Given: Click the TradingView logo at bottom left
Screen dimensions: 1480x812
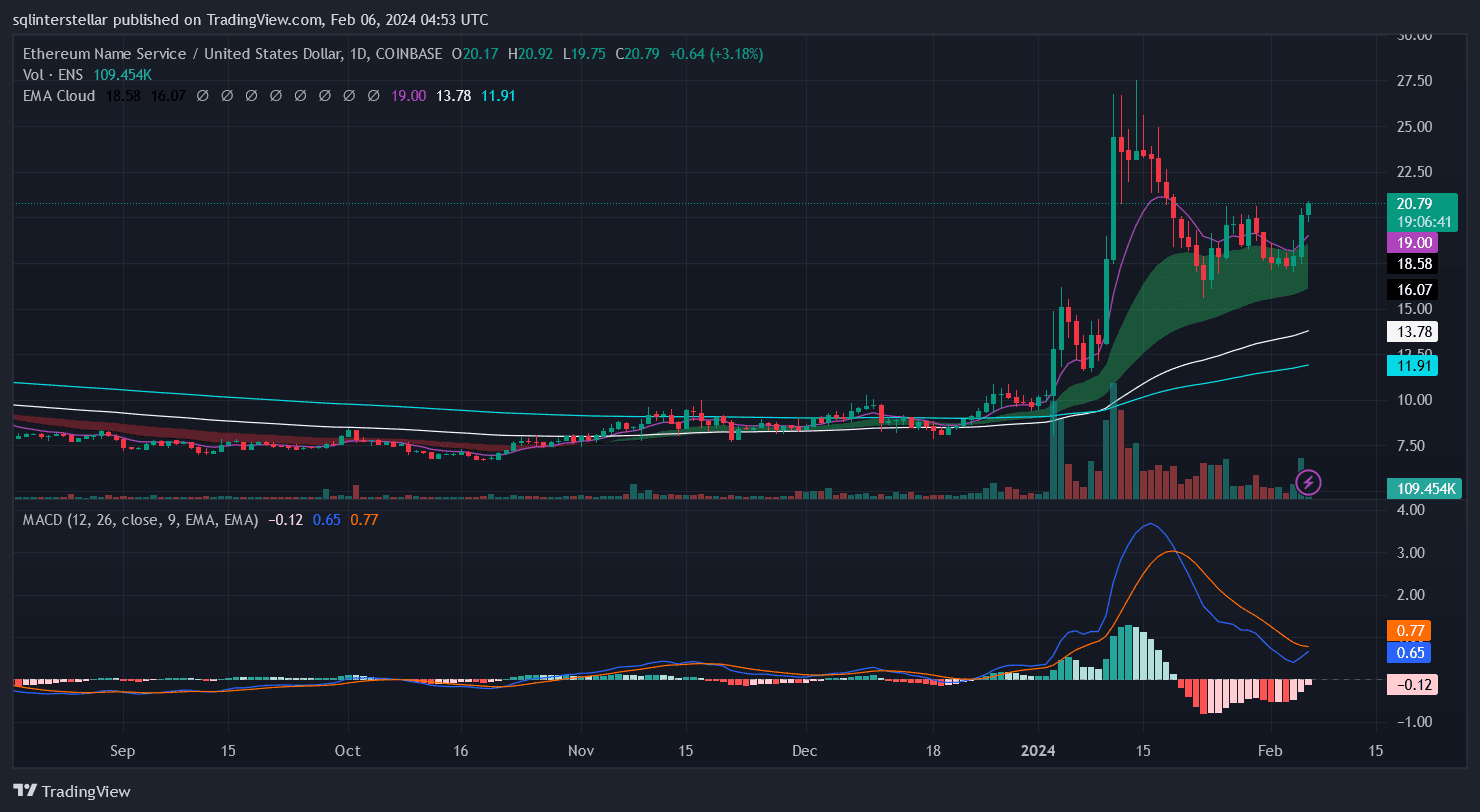Looking at the screenshot, I should [72, 791].
